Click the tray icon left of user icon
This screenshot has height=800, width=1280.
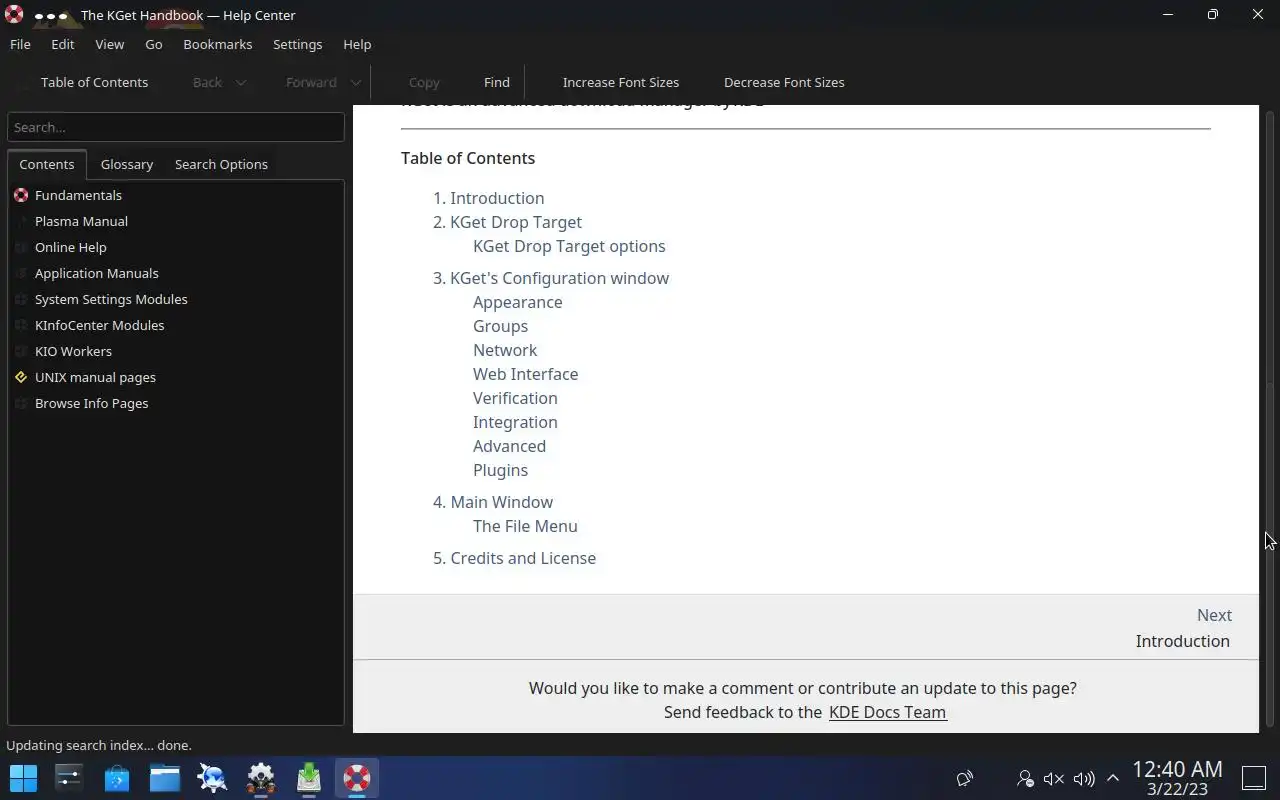tap(965, 778)
